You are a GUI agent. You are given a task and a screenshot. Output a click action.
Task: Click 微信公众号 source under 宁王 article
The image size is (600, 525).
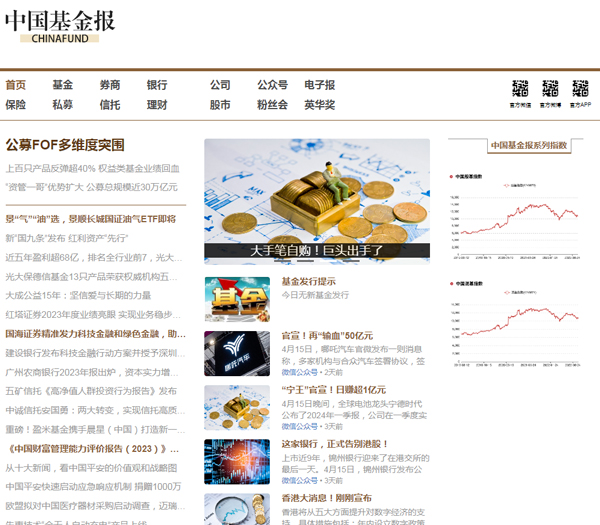pyautogui.click(x=300, y=426)
